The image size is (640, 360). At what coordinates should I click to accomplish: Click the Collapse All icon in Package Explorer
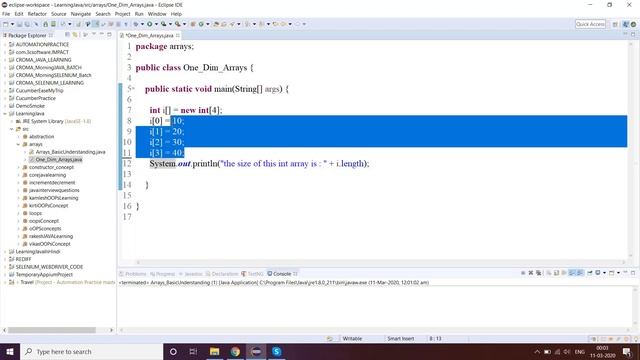pos(67,35)
